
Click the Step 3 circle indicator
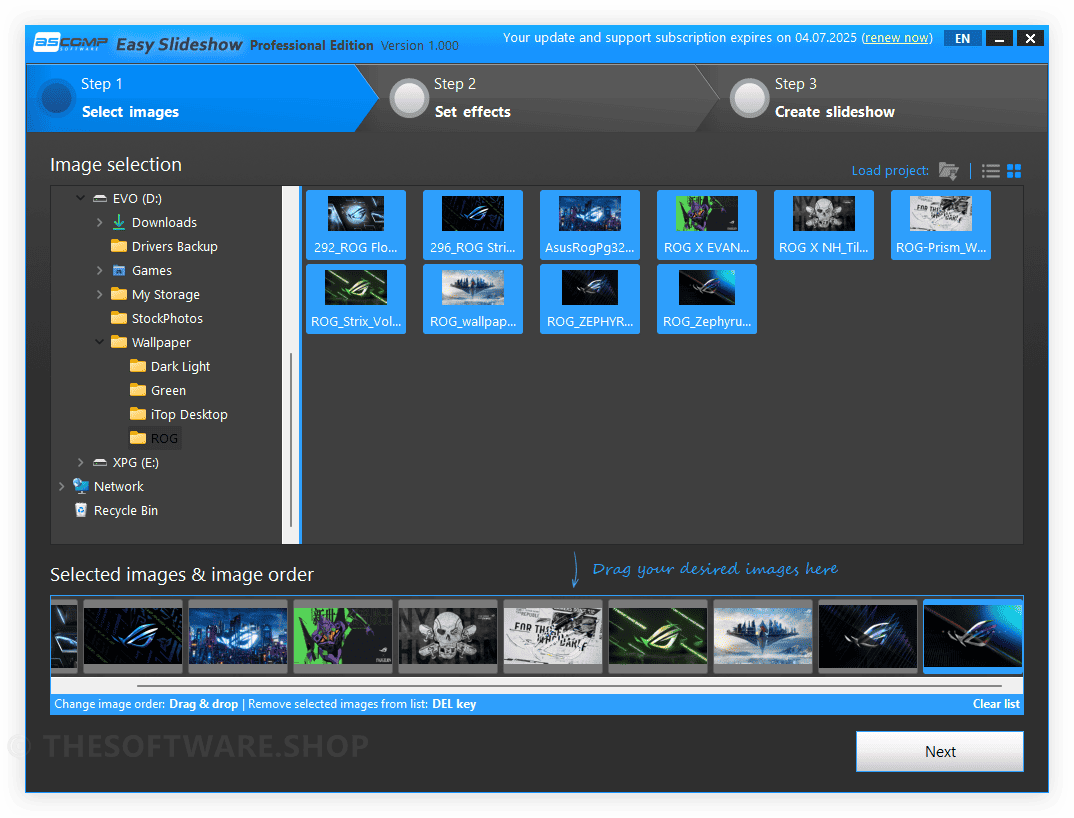749,98
